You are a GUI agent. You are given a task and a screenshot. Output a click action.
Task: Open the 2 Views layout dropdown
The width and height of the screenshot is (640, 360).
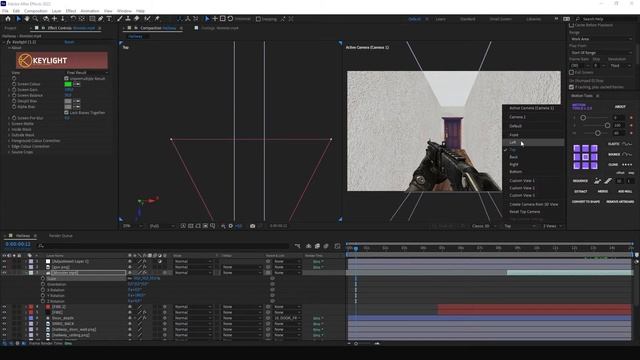[x=553, y=226]
